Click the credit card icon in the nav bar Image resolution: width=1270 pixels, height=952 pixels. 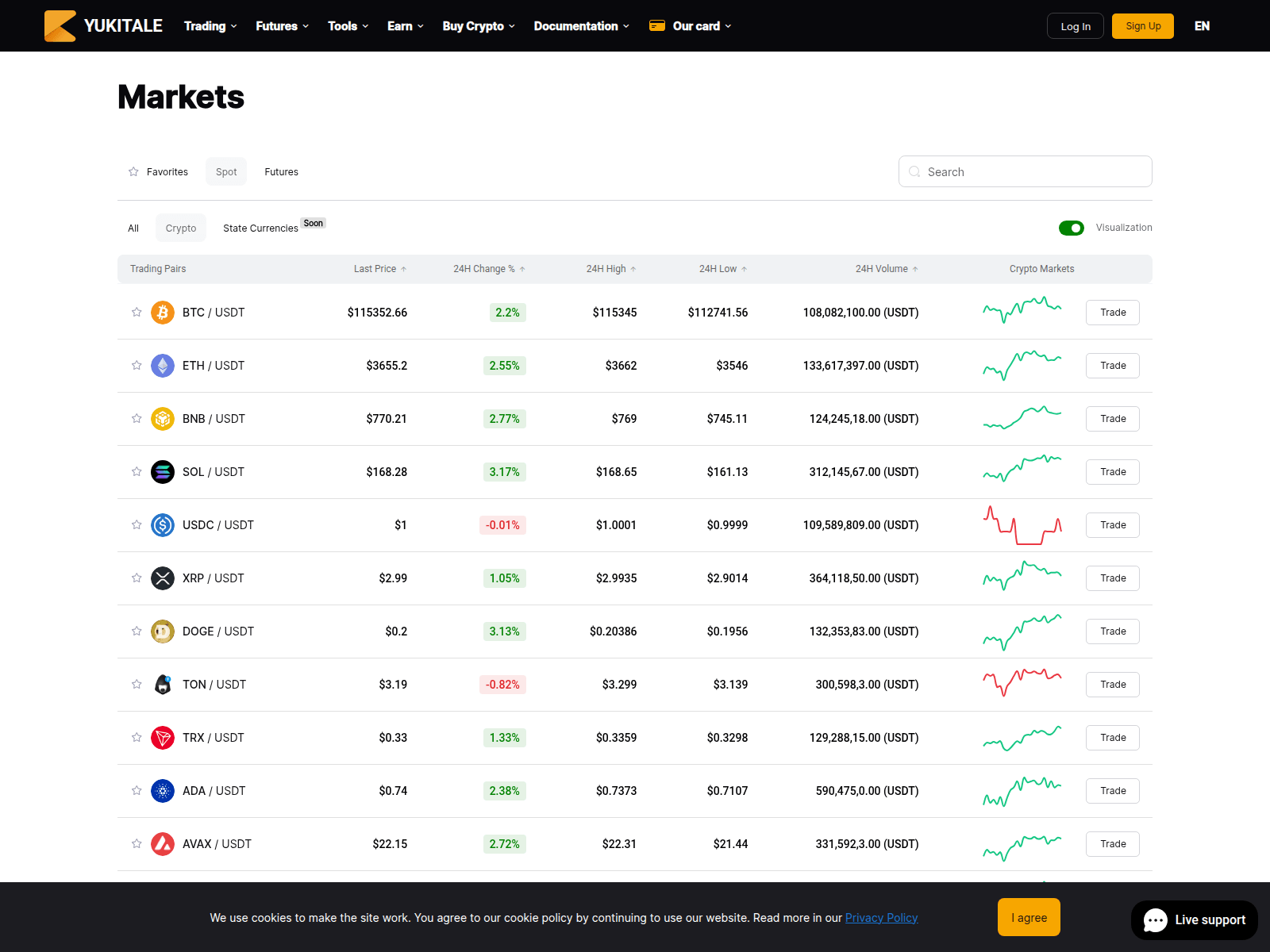656,26
